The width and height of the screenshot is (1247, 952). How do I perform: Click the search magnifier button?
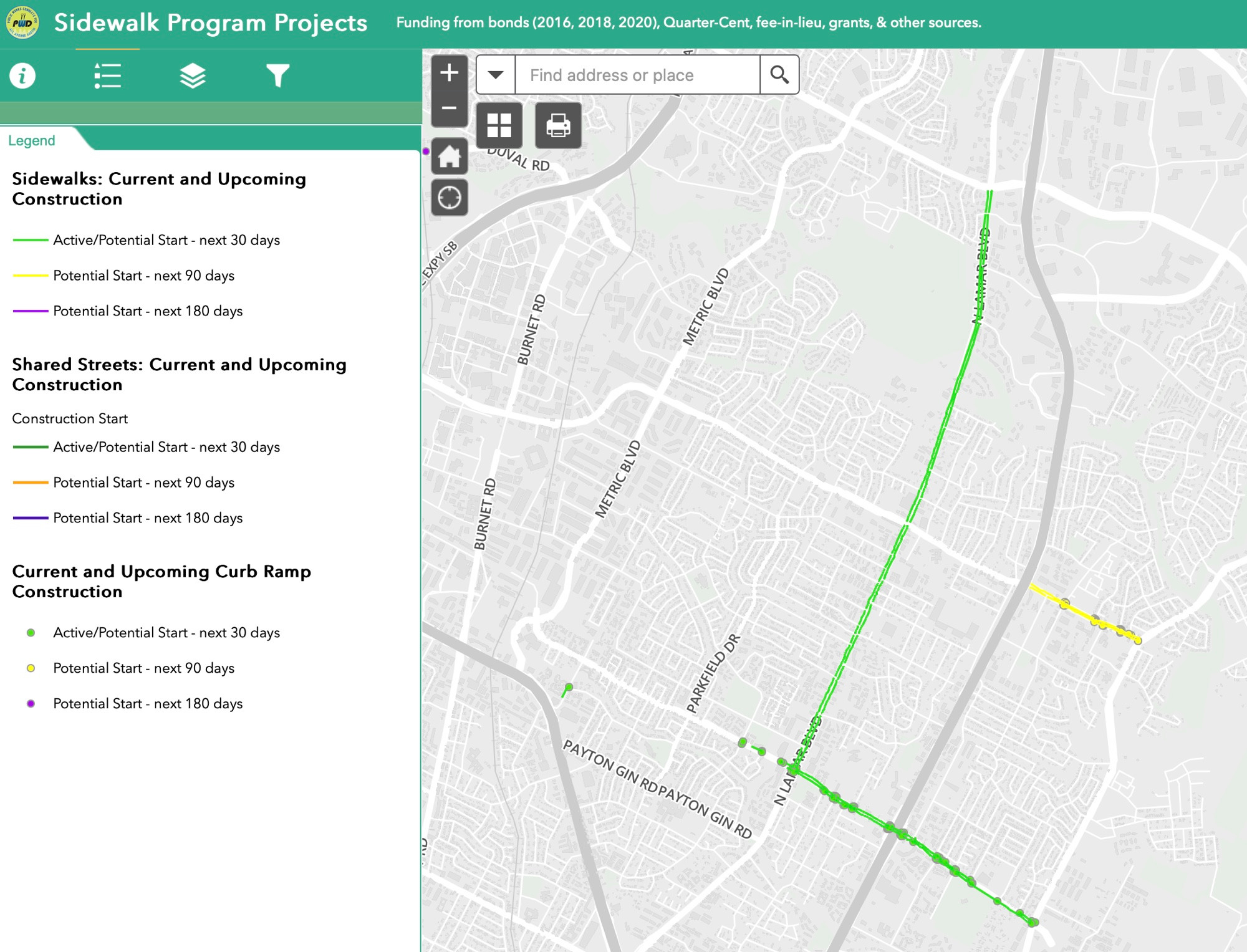[x=779, y=75]
